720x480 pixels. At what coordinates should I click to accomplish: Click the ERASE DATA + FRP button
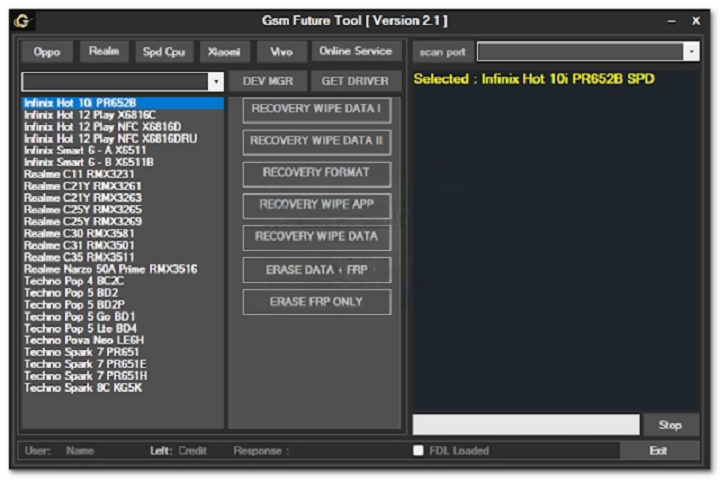(x=316, y=270)
